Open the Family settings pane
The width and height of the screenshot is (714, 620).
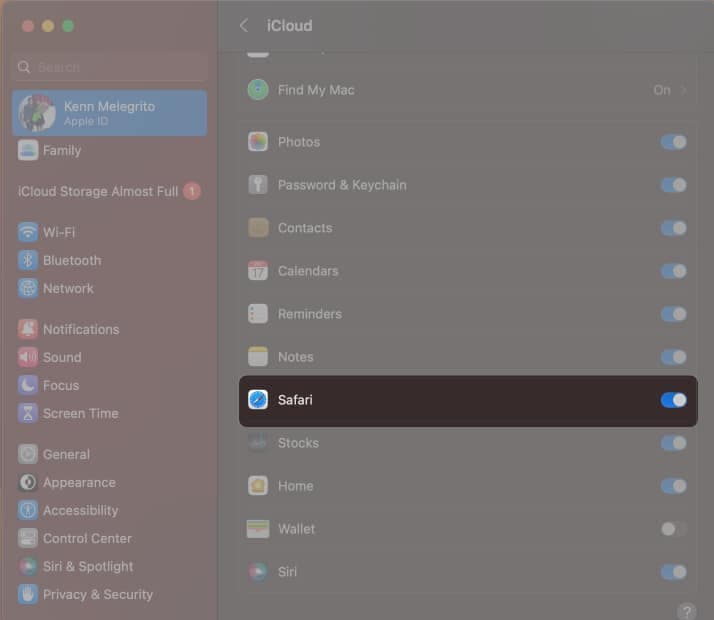pyautogui.click(x=110, y=151)
